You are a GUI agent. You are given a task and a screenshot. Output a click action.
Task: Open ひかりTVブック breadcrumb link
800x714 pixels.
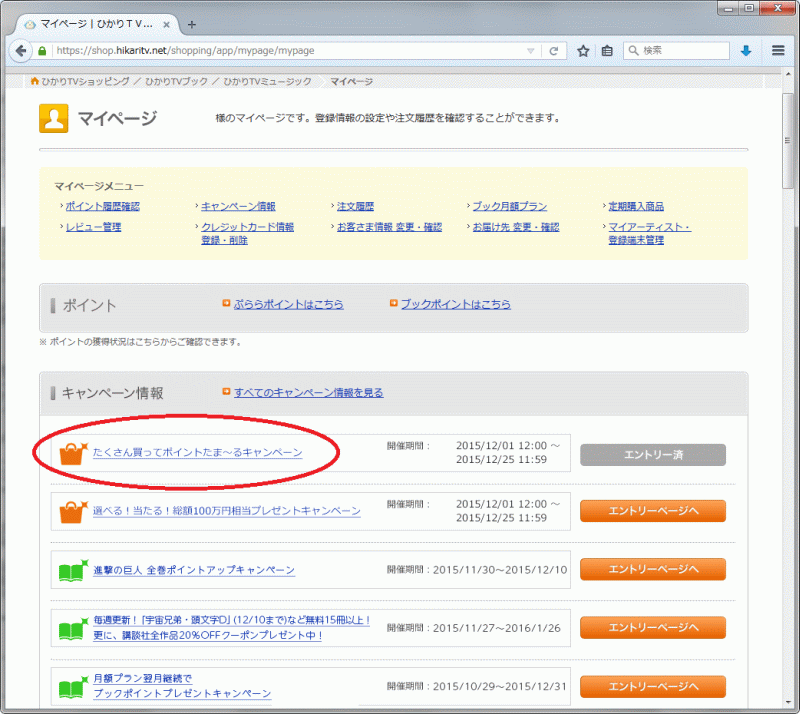177,82
